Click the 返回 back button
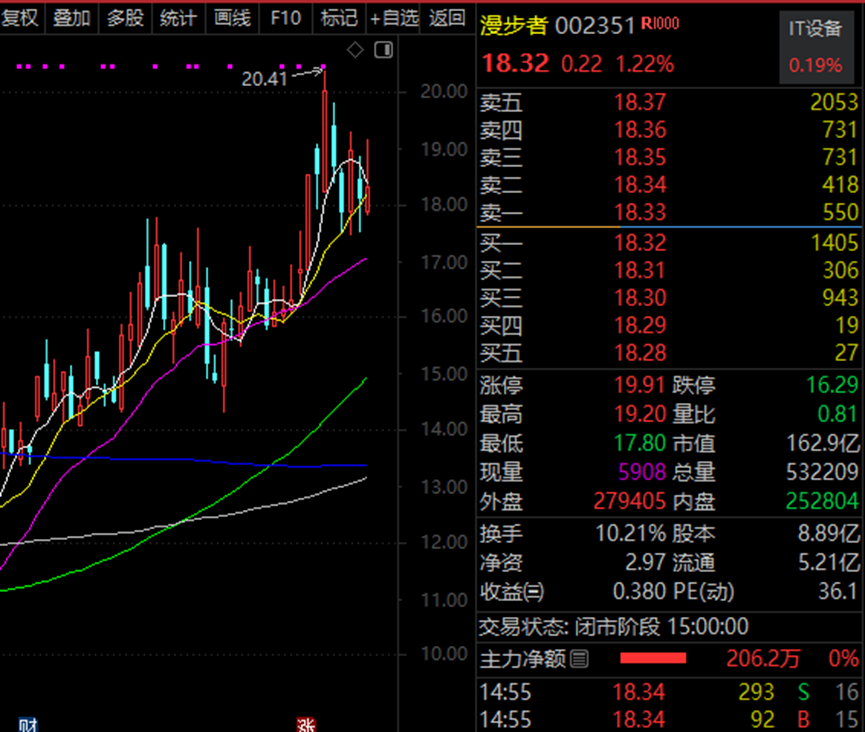This screenshot has width=865, height=732. (447, 18)
